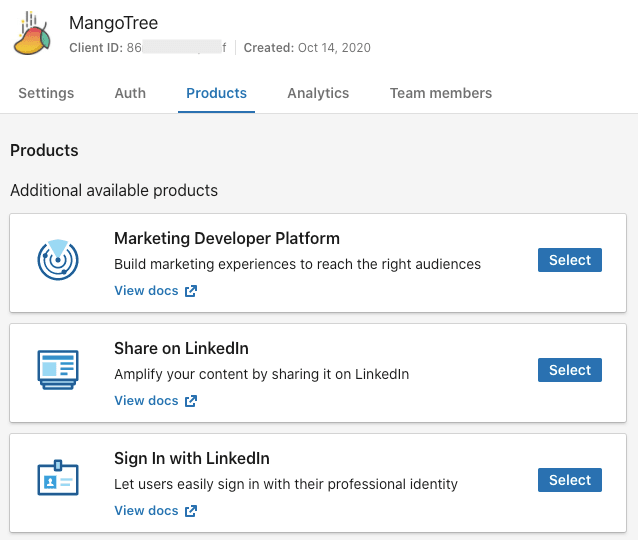View docs for Sign In with LinkedIn

point(146,510)
